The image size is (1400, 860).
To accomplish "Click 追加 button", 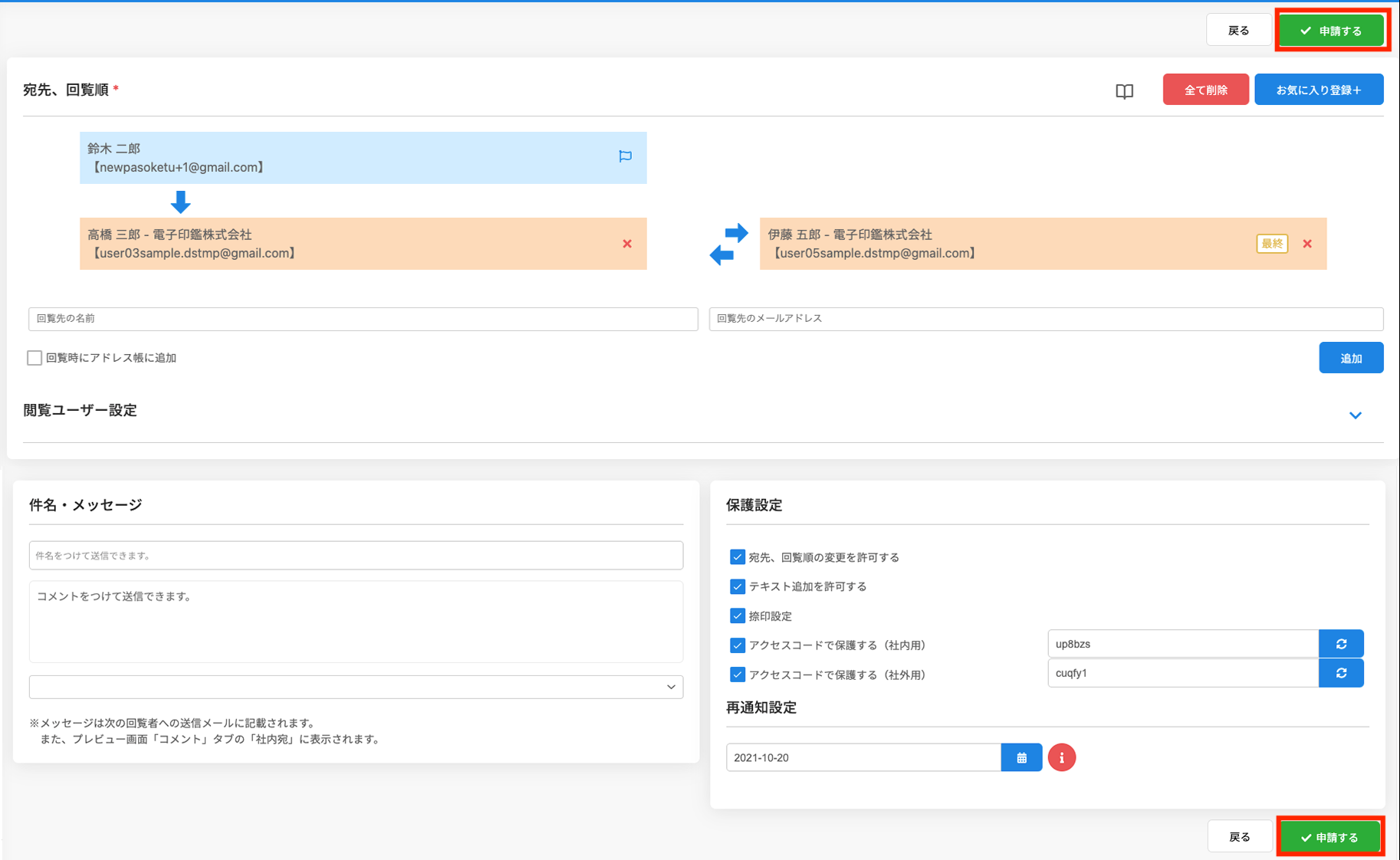I will tap(1351, 358).
